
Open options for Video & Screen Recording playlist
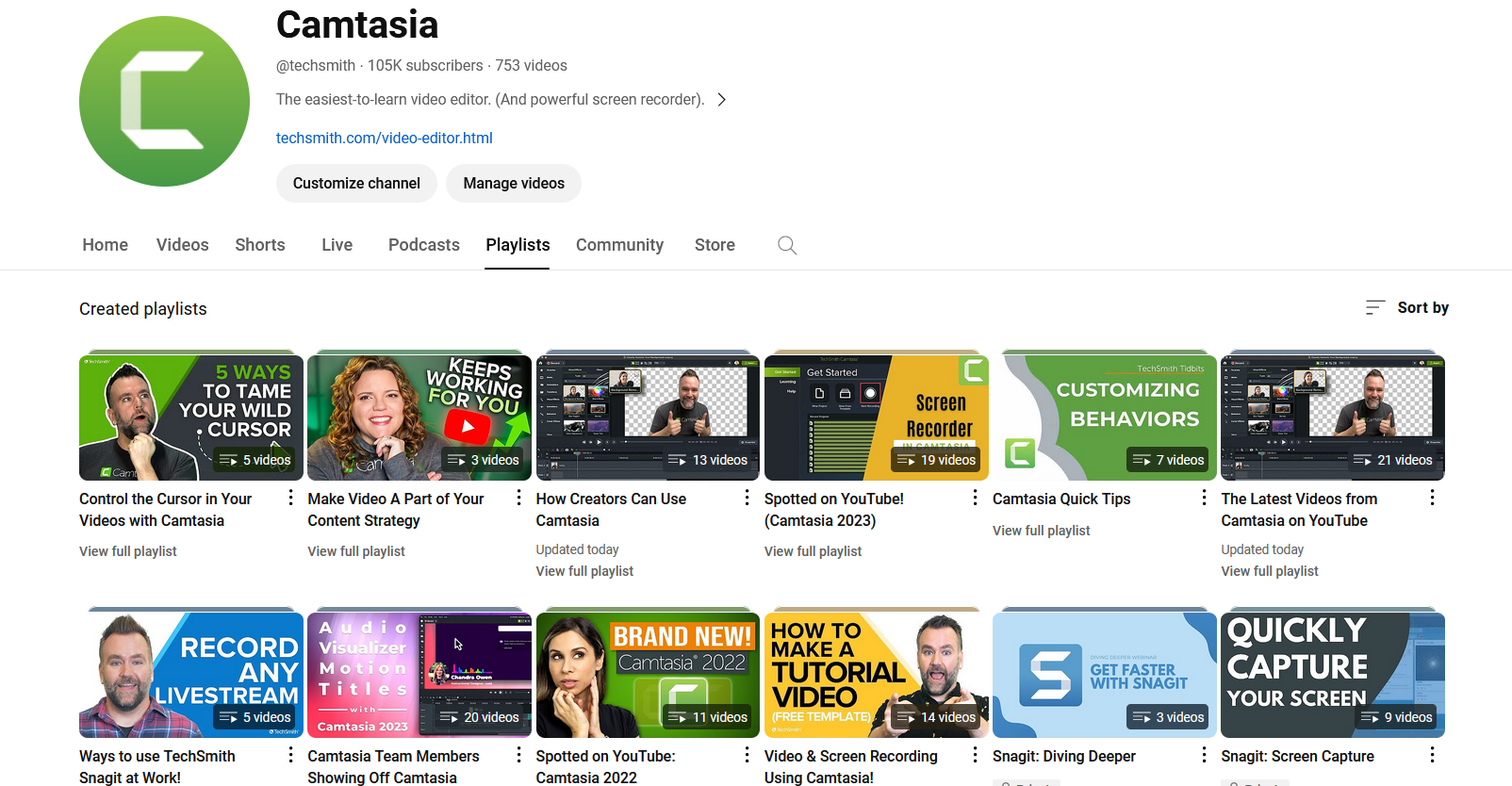(975, 755)
